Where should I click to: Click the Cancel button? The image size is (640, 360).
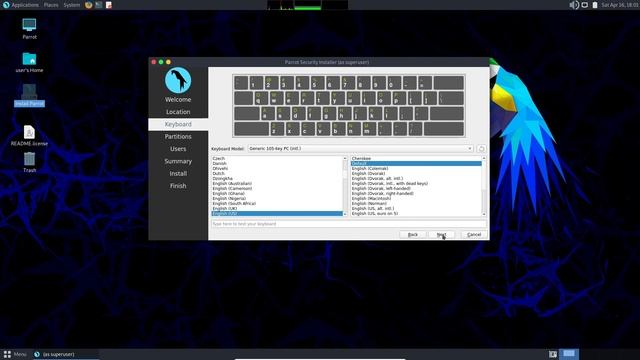coord(474,235)
